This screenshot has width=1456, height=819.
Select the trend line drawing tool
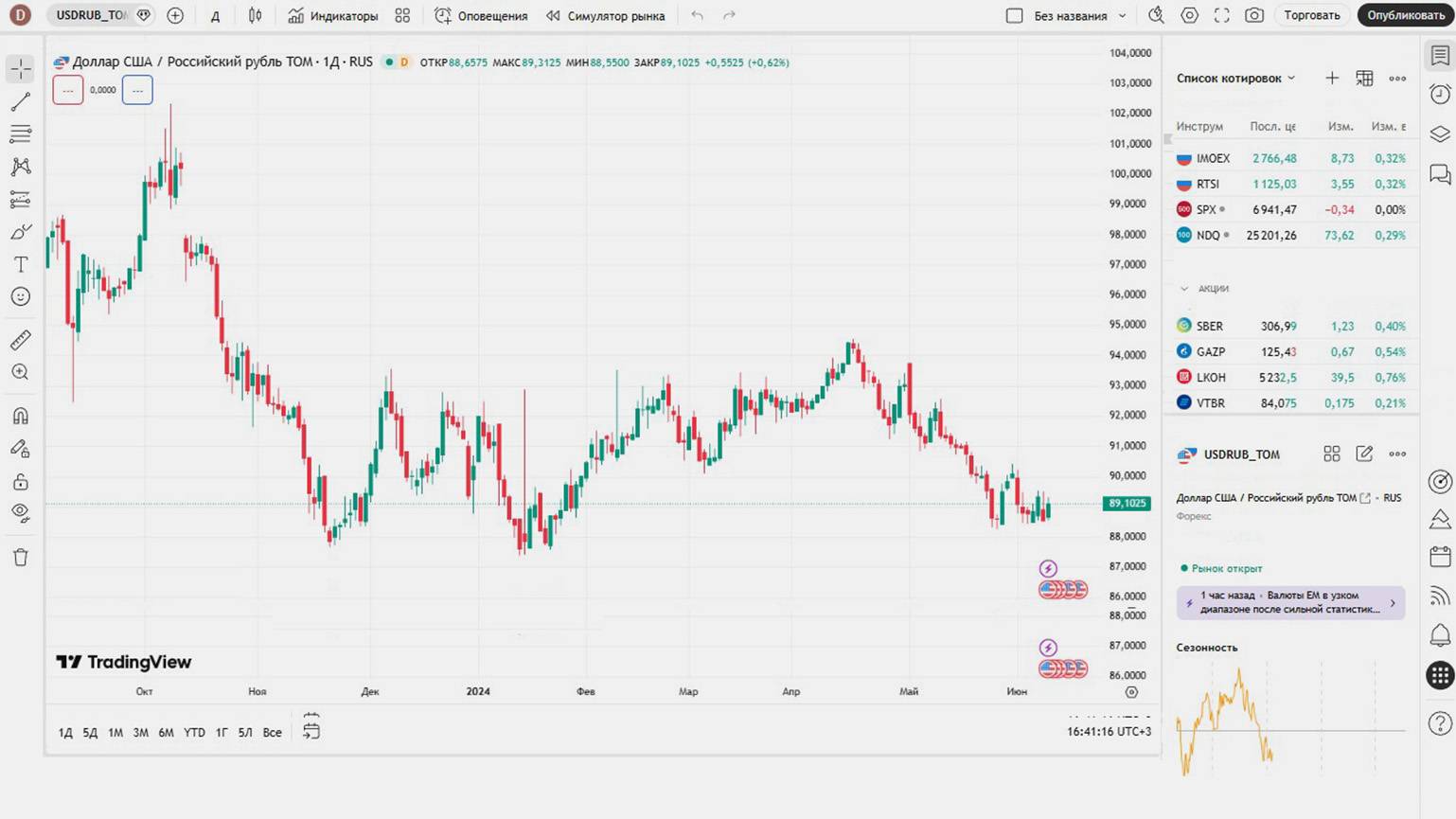point(21,101)
